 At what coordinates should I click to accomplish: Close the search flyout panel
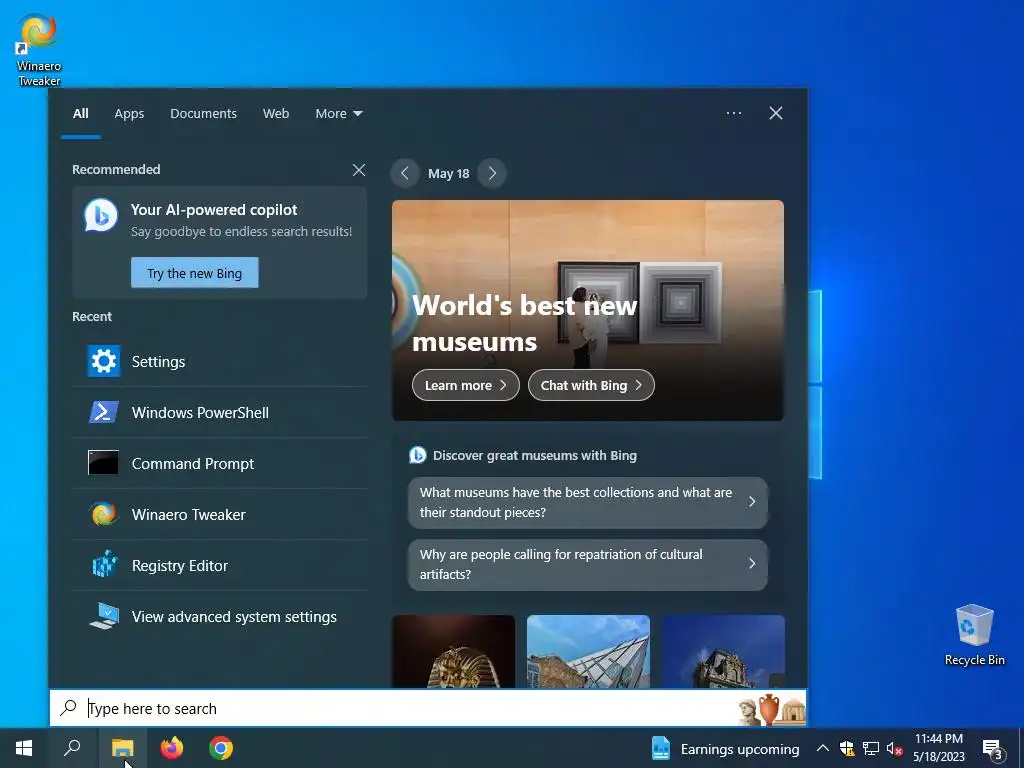point(776,113)
